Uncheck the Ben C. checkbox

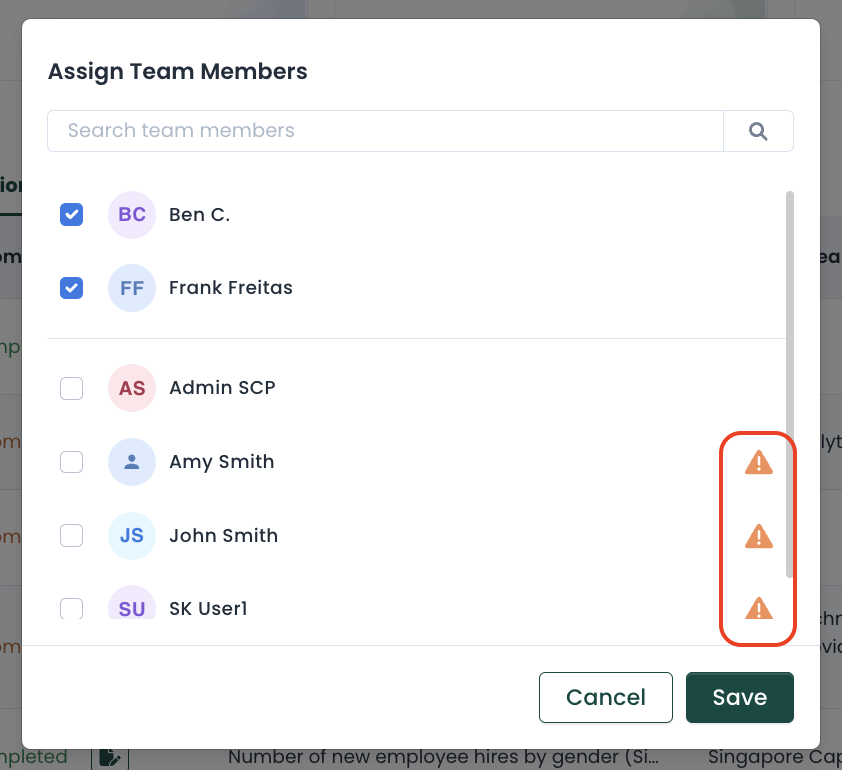coord(71,214)
